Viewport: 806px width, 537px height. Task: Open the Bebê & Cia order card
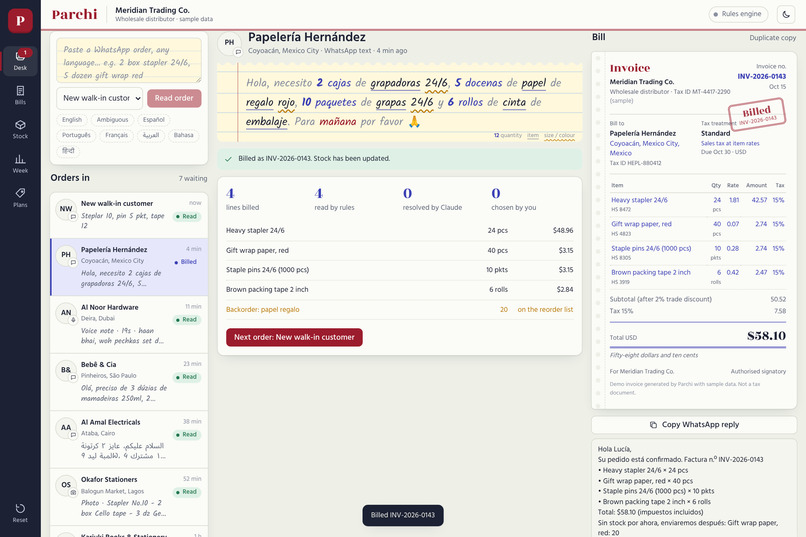(x=129, y=382)
